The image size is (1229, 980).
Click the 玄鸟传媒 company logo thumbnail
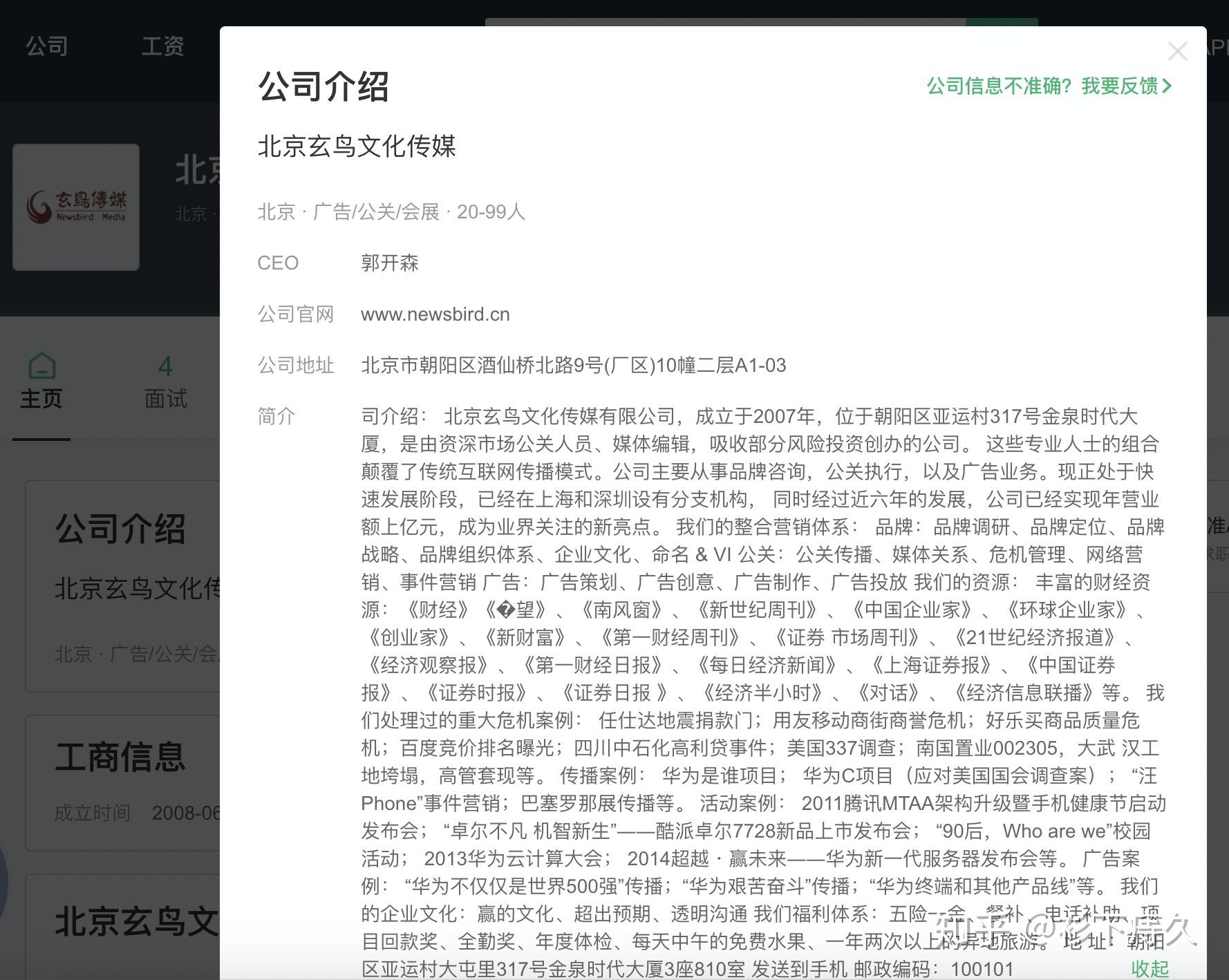point(76,207)
